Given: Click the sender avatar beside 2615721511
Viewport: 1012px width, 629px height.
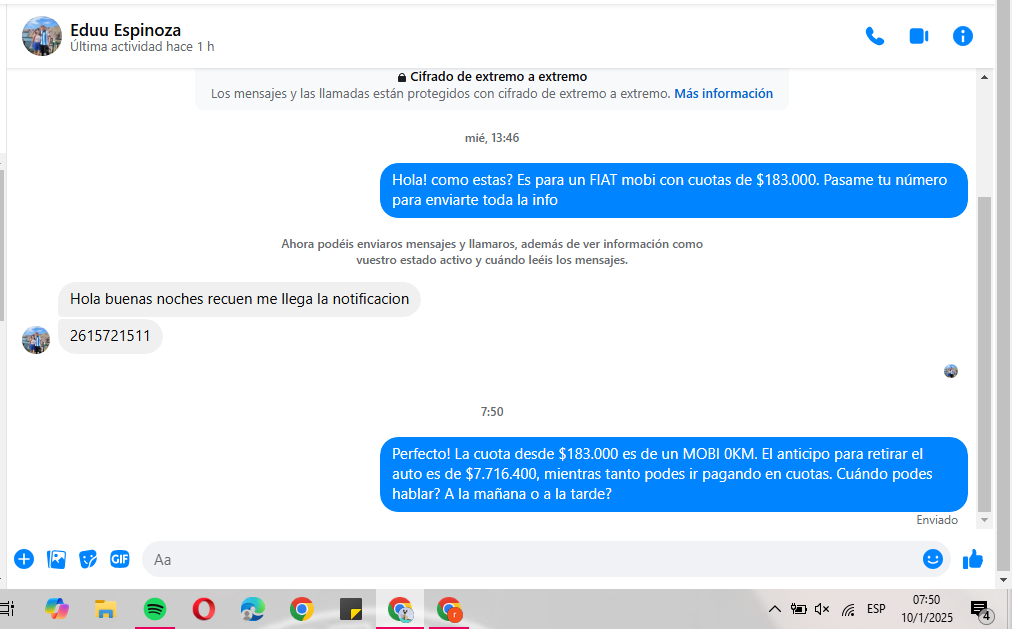Looking at the screenshot, I should (36, 340).
